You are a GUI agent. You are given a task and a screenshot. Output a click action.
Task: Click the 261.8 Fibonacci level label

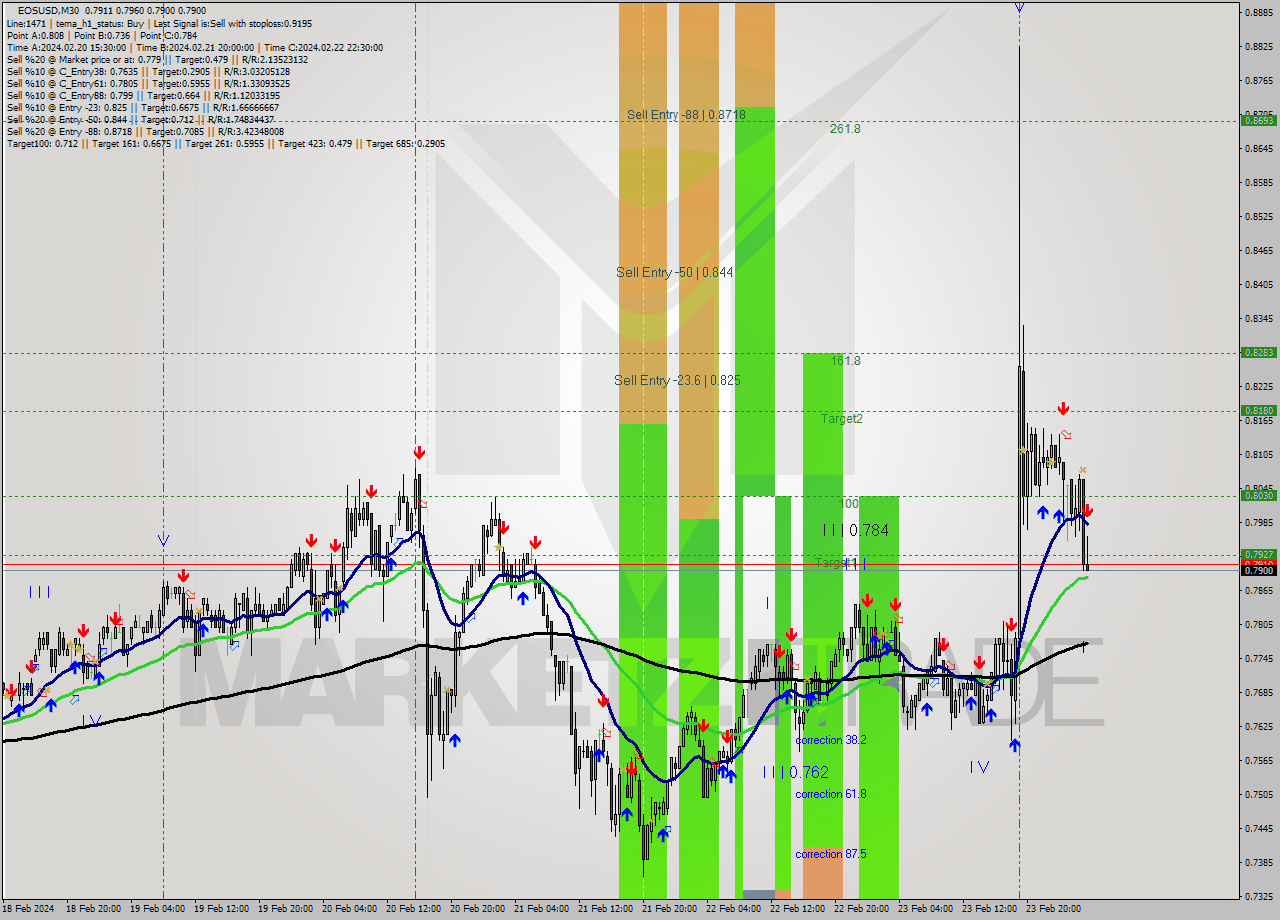pos(845,129)
